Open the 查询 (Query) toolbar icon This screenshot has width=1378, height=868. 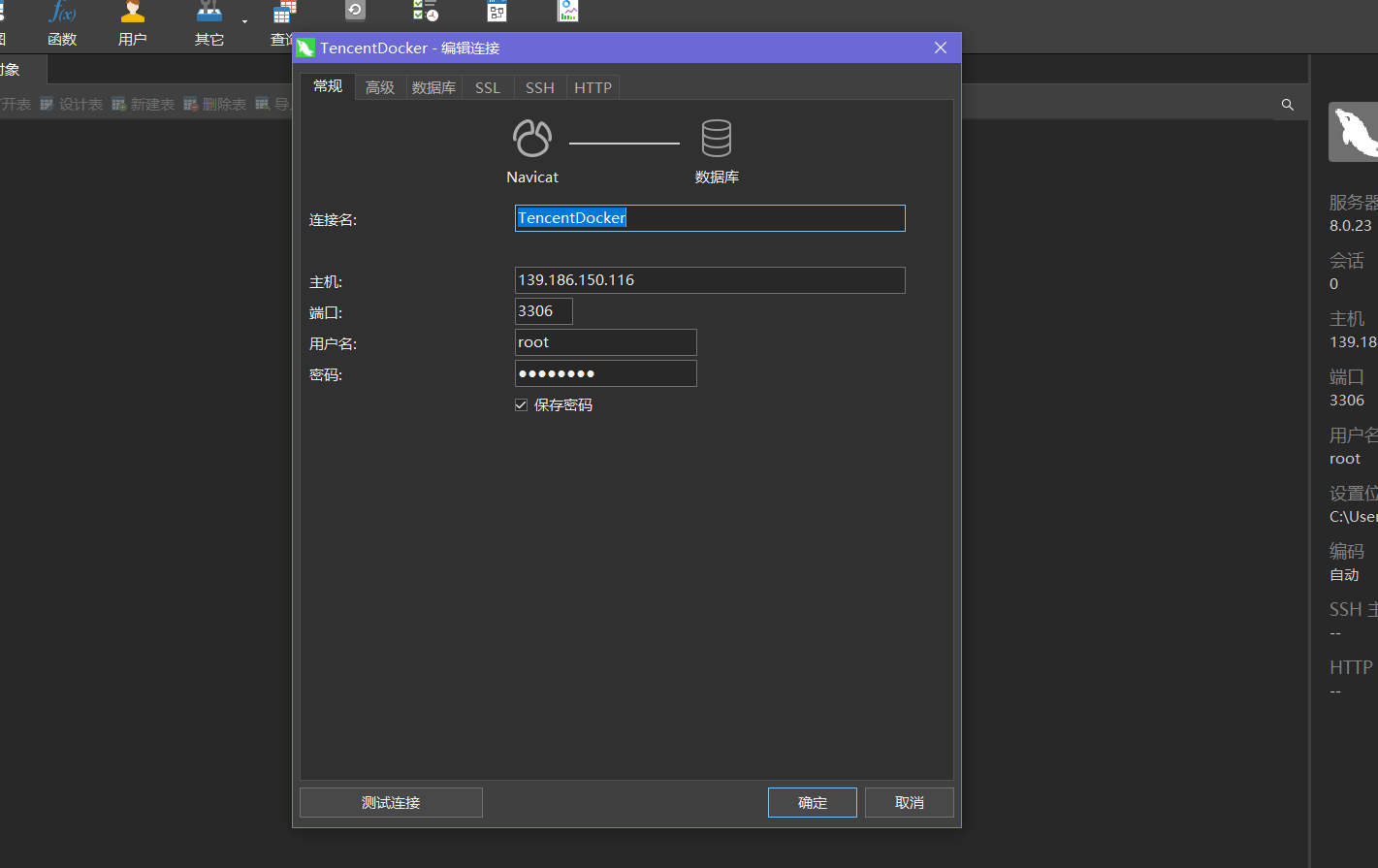283,24
